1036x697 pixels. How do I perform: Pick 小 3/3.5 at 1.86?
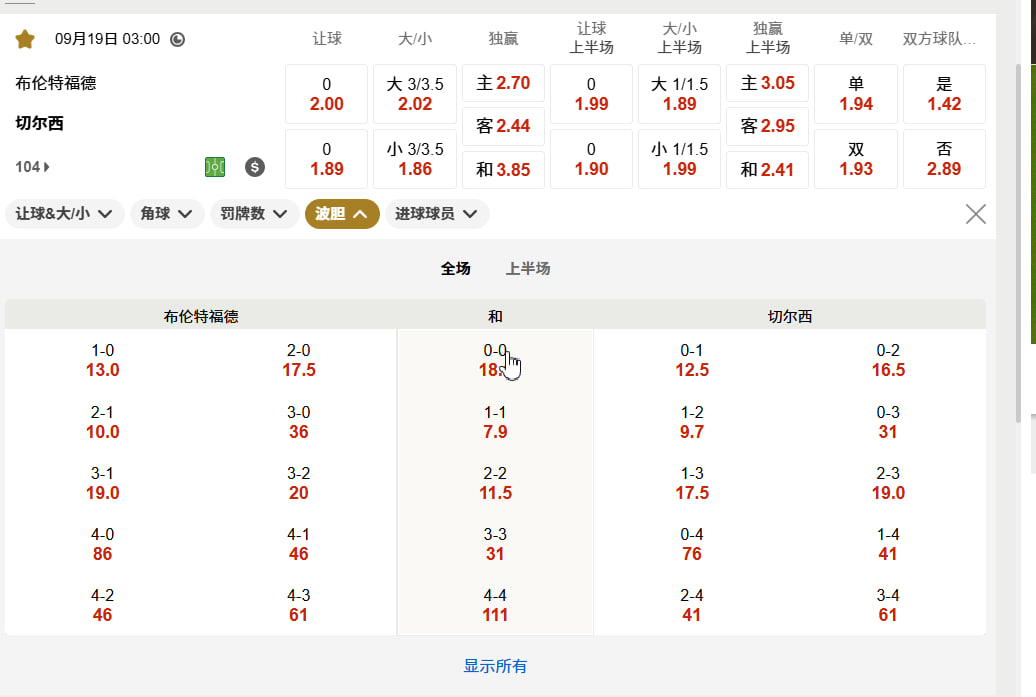pyautogui.click(x=415, y=159)
